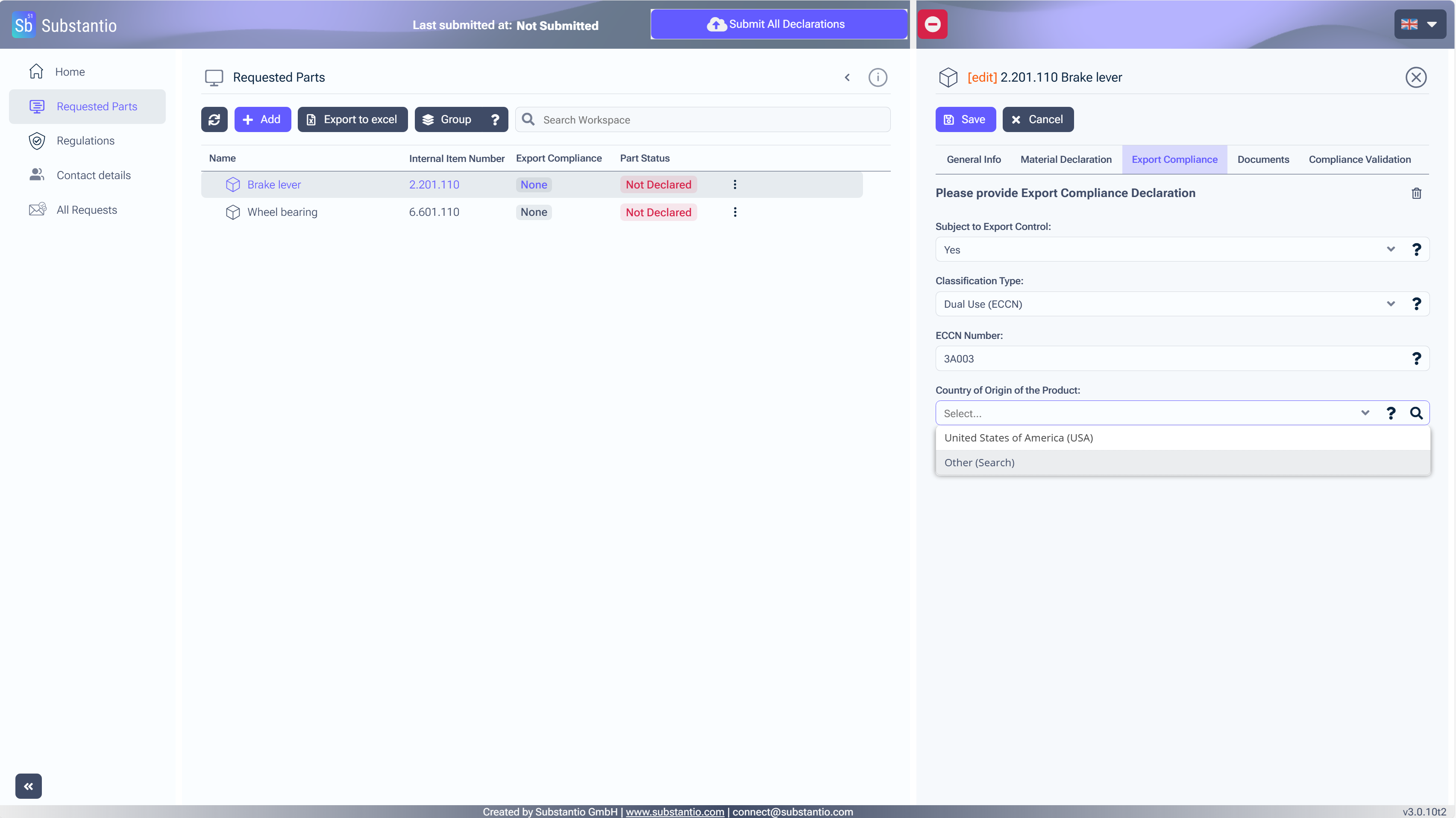1456x818 pixels.
Task: Open the Compliance Validation tab
Action: [x=1359, y=159]
